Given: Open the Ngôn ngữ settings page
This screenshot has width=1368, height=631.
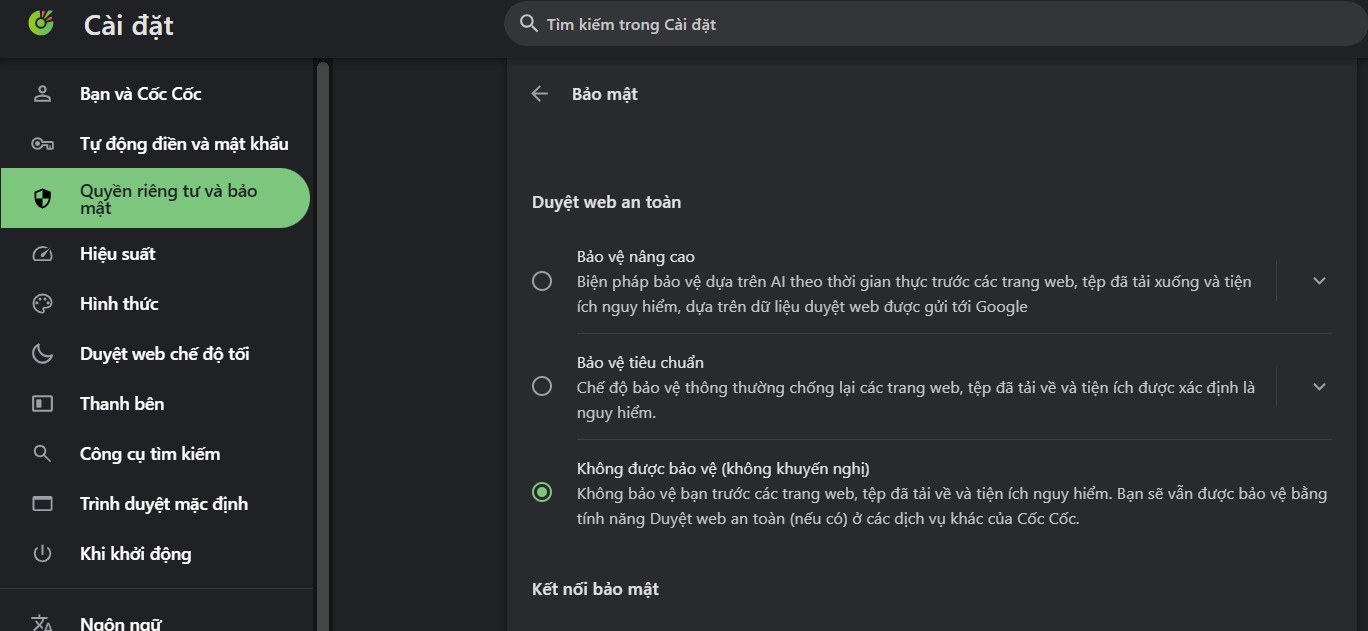Looking at the screenshot, I should coord(120,623).
